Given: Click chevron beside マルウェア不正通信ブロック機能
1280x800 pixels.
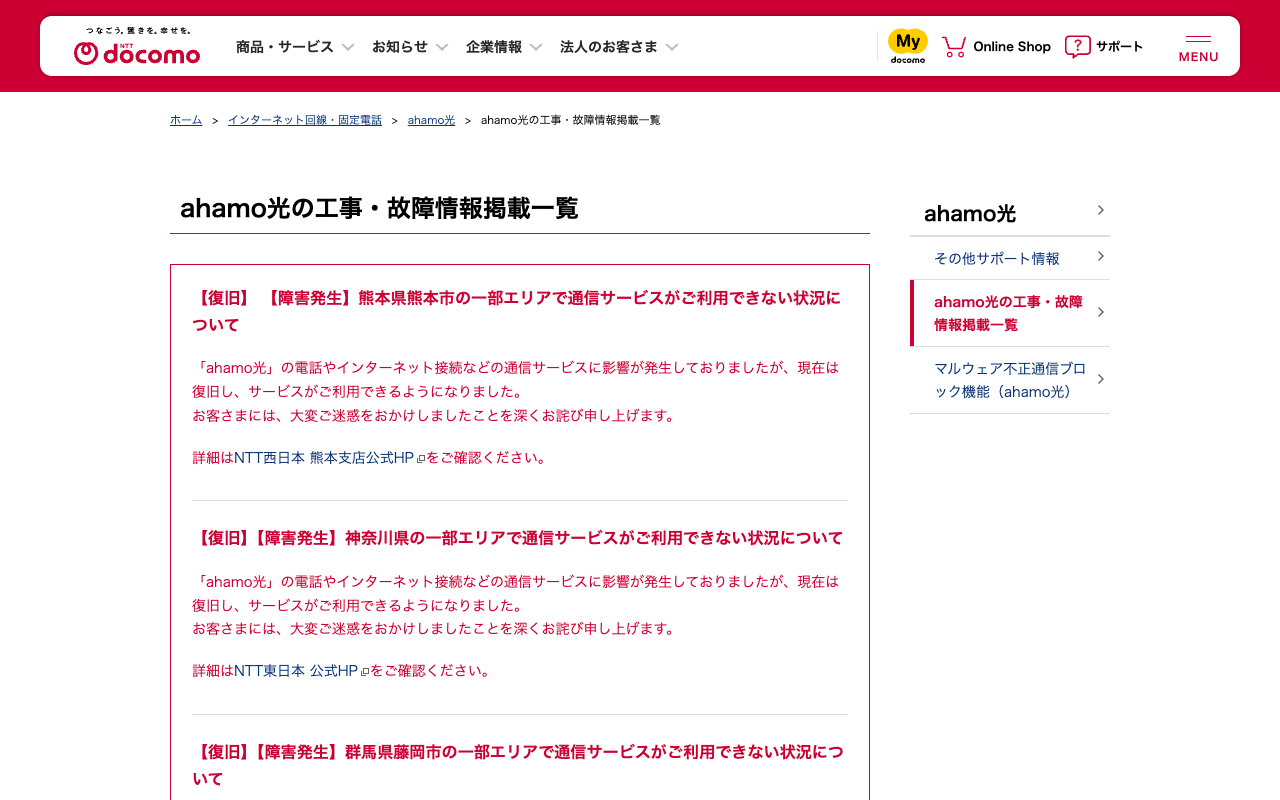Looking at the screenshot, I should coord(1100,379).
